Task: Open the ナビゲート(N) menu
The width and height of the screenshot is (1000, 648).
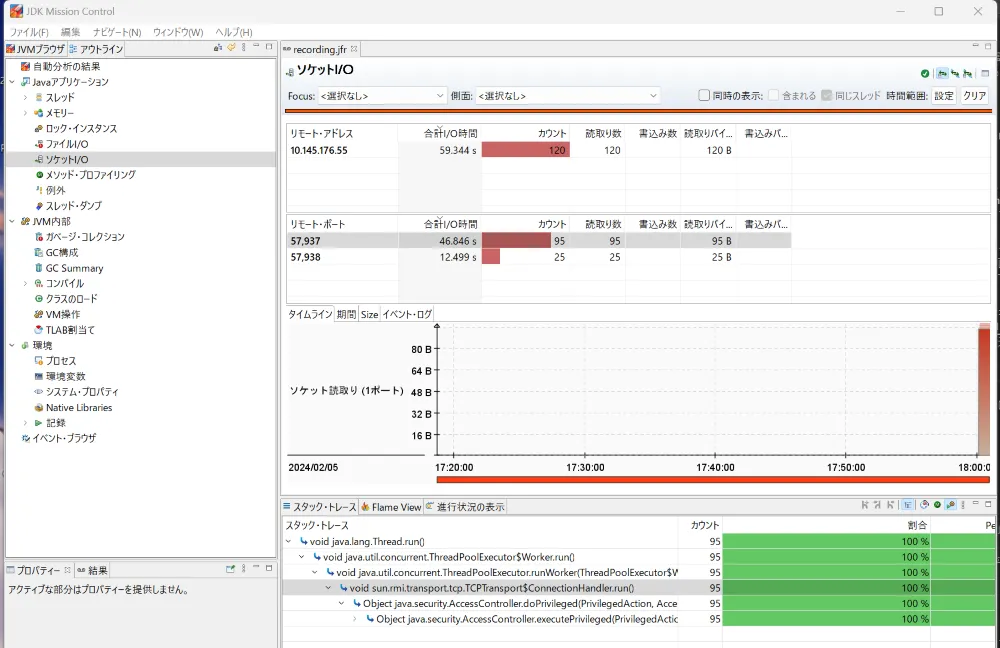Action: pyautogui.click(x=117, y=32)
